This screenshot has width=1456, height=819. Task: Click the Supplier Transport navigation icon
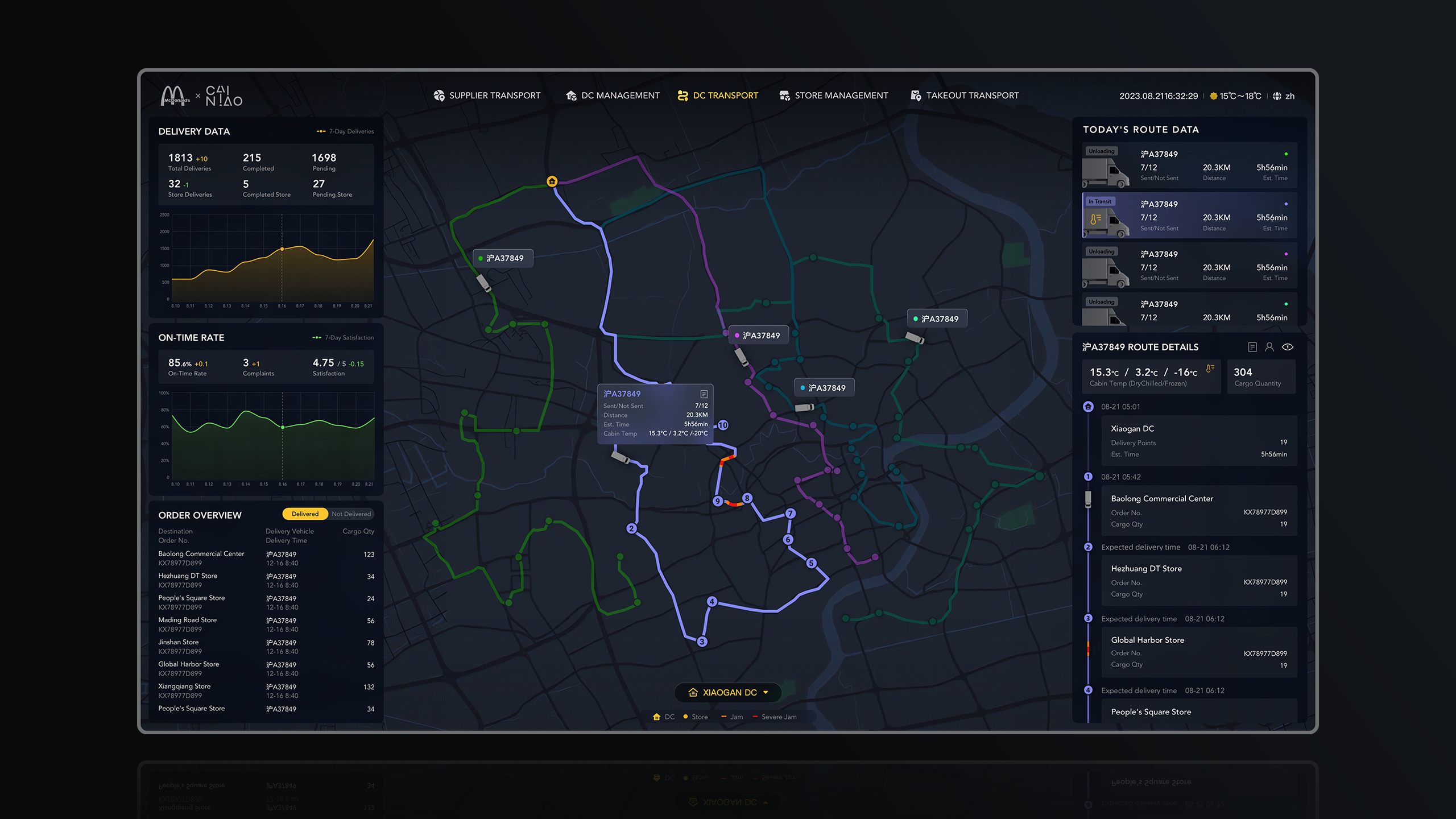437,95
